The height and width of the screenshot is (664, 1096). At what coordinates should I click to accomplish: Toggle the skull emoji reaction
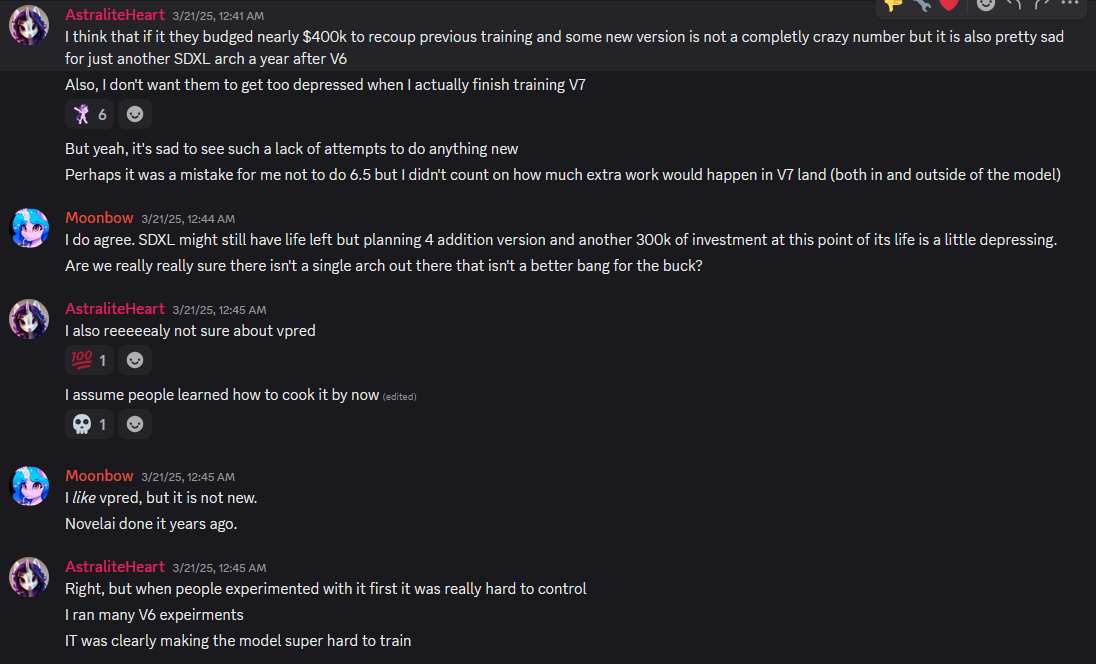pos(89,424)
